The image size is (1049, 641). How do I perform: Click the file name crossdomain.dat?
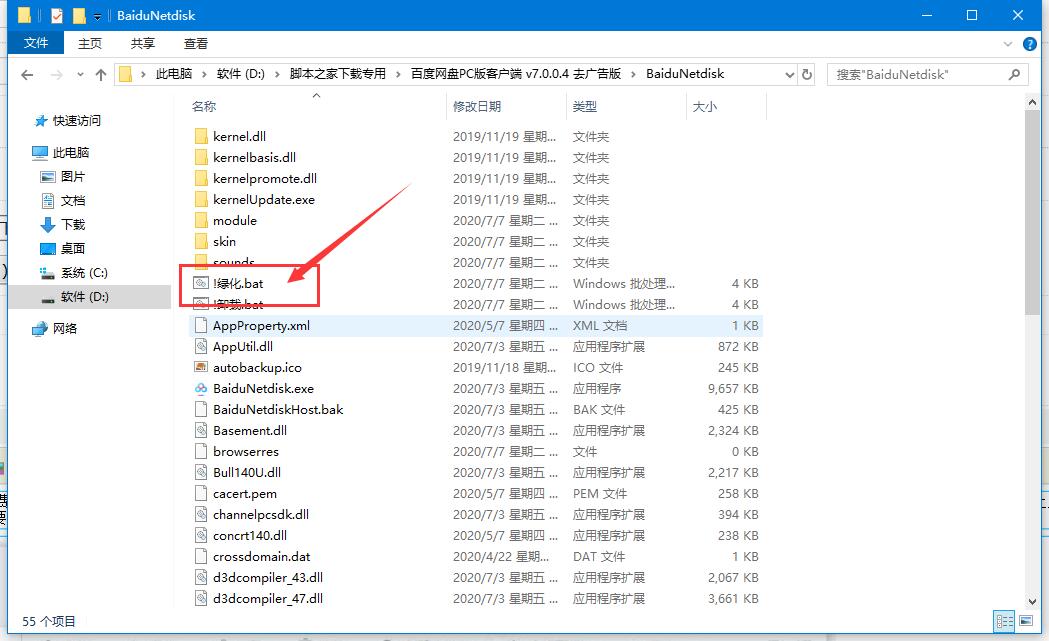click(x=262, y=557)
